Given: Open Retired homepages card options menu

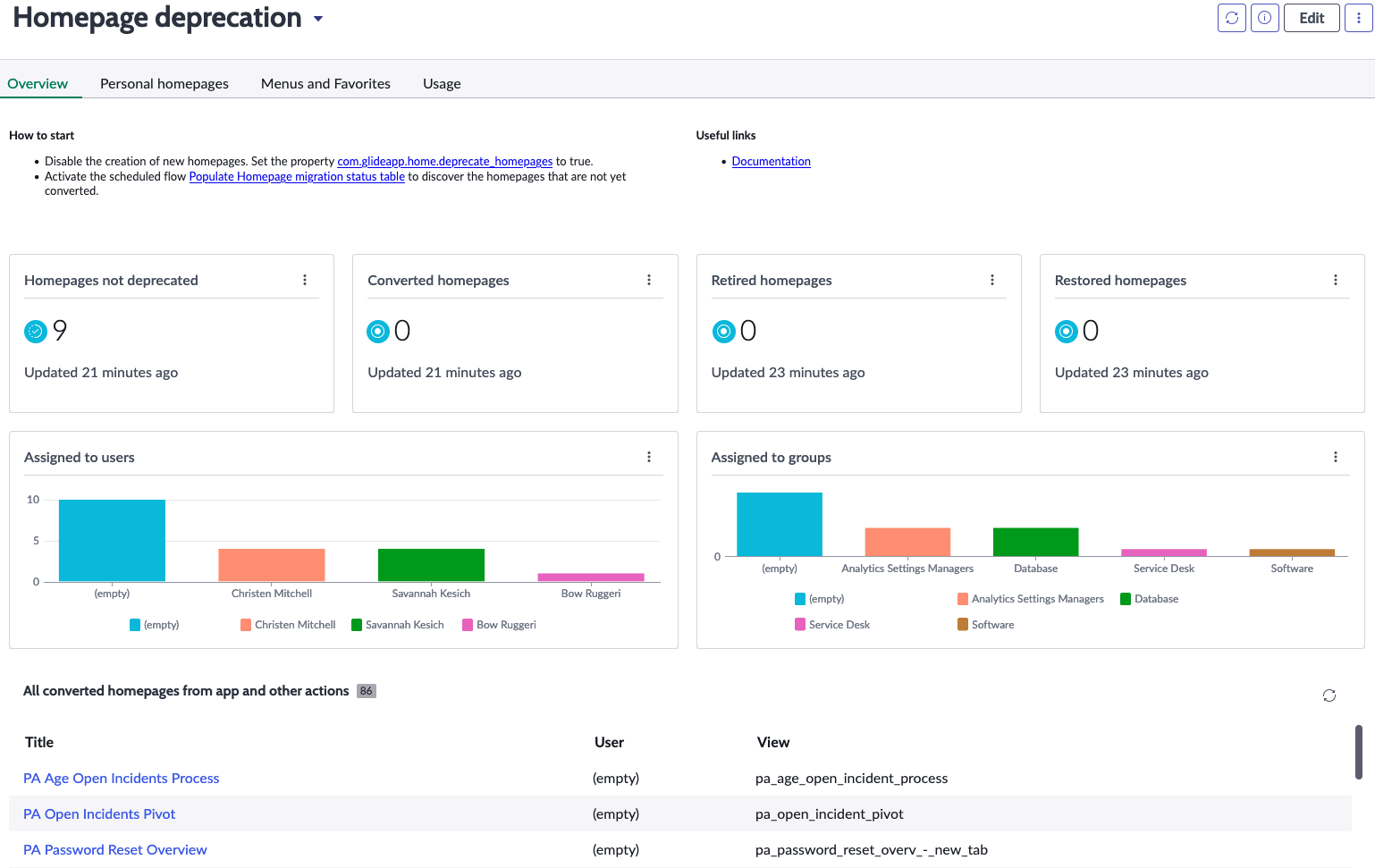Looking at the screenshot, I should [992, 280].
